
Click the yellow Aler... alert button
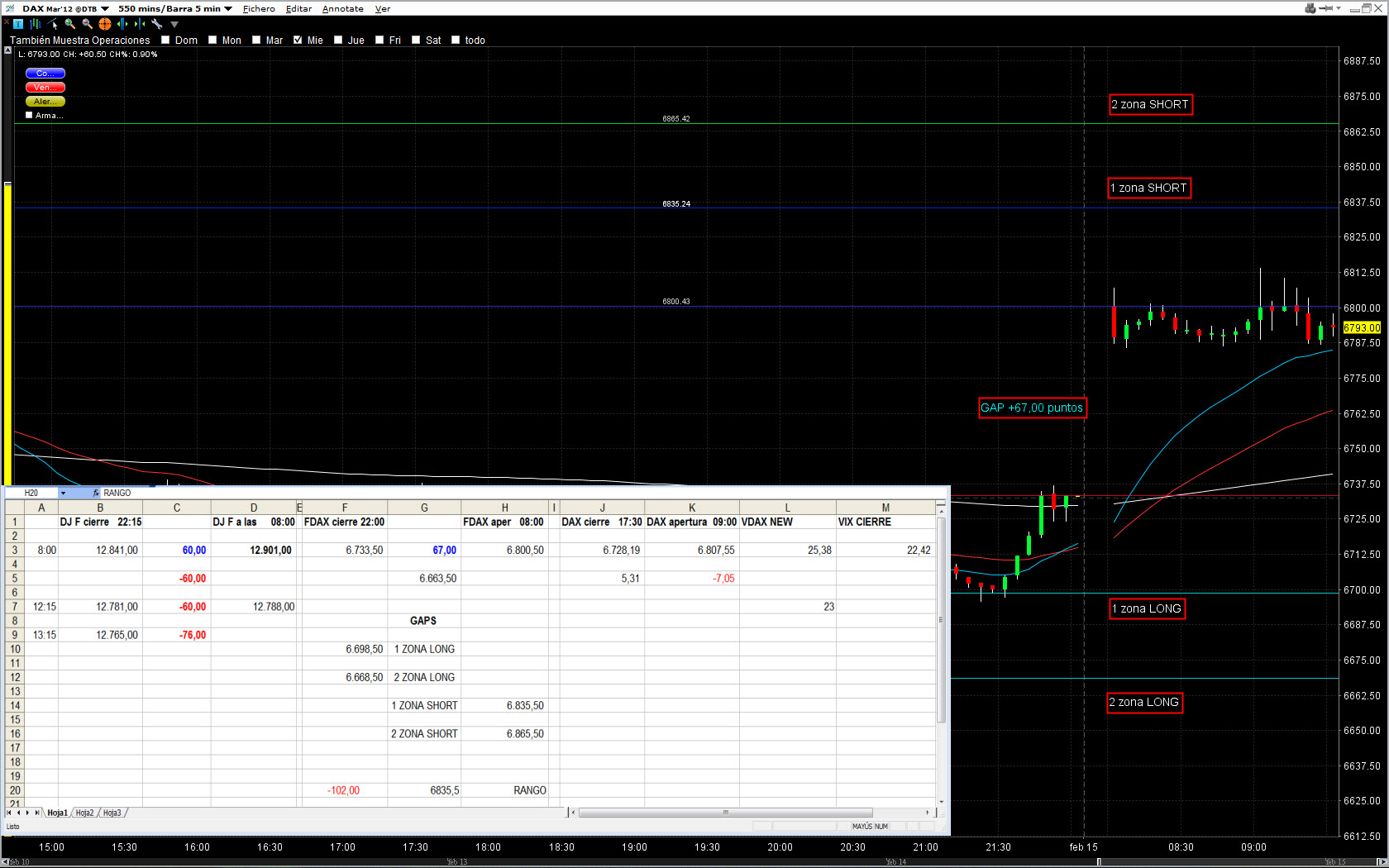(45, 102)
